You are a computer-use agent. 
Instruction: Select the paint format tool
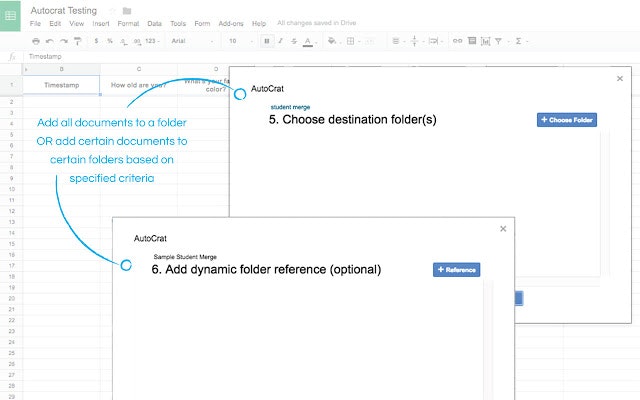click(78, 41)
